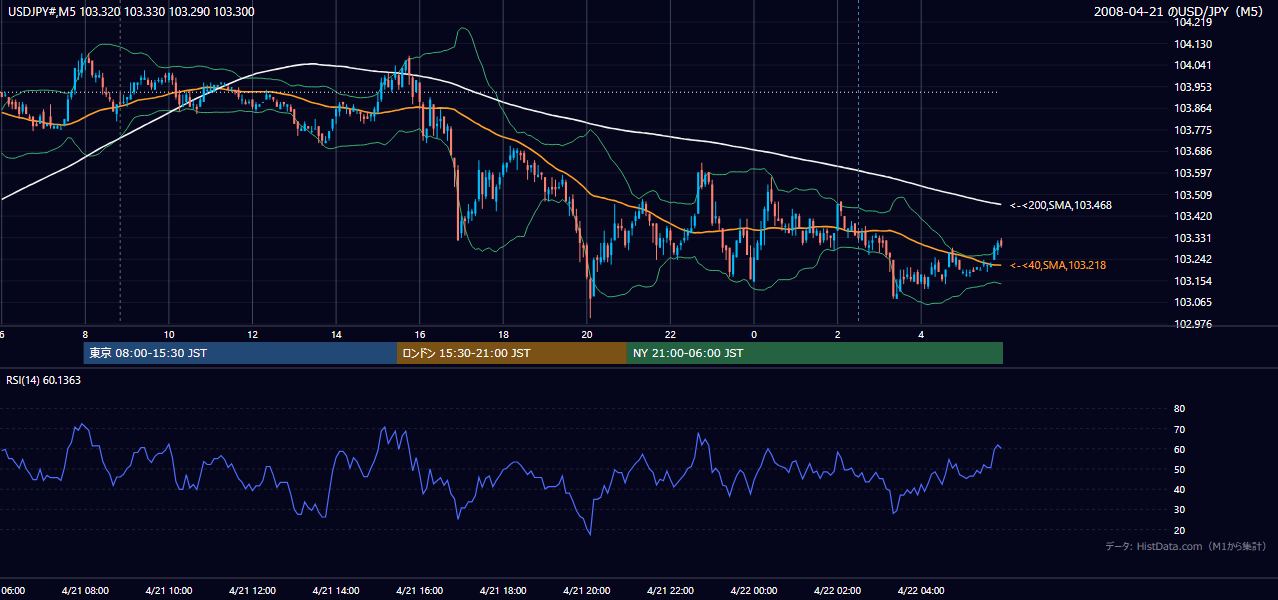This screenshot has width=1278, height=600.
Task: Click hour label 22 under the price chart
Action: point(670,334)
